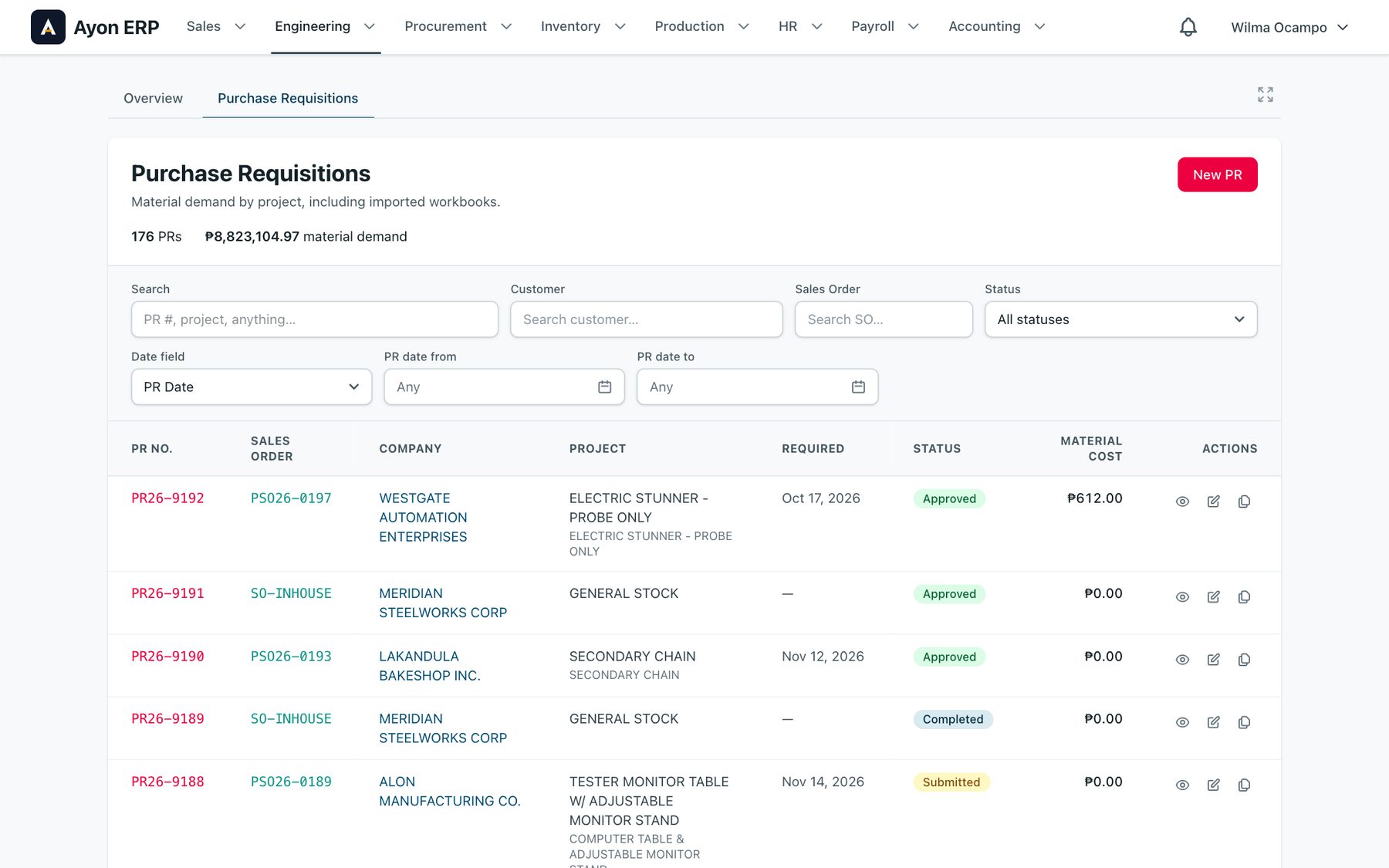
Task: Focus the Search customer field
Action: (647, 319)
